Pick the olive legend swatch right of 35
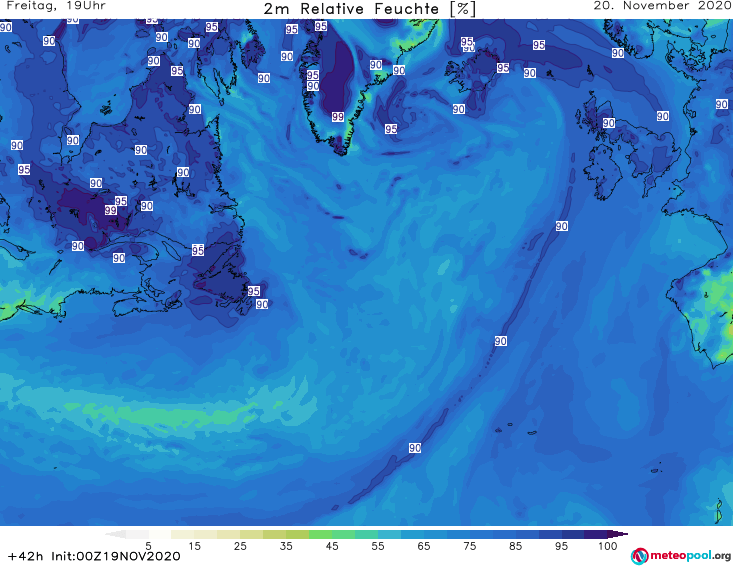This screenshot has height=566, width=733. (297, 534)
